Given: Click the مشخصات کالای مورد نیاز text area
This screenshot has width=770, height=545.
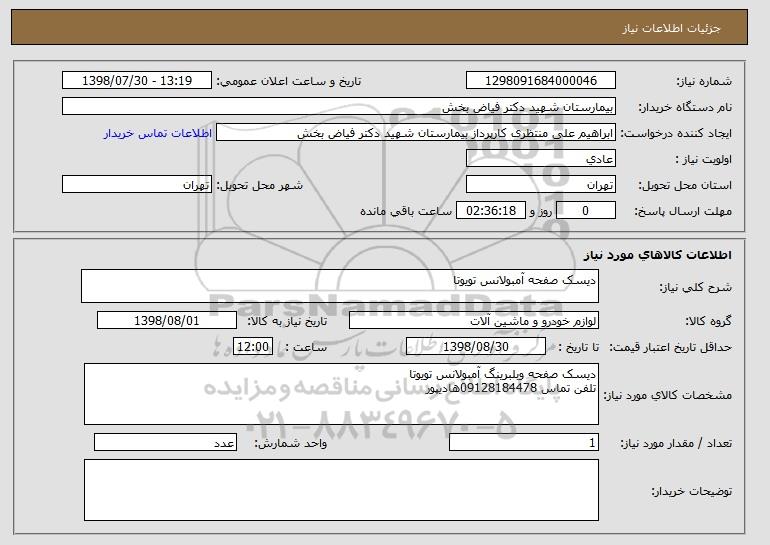Looking at the screenshot, I should [341, 394].
